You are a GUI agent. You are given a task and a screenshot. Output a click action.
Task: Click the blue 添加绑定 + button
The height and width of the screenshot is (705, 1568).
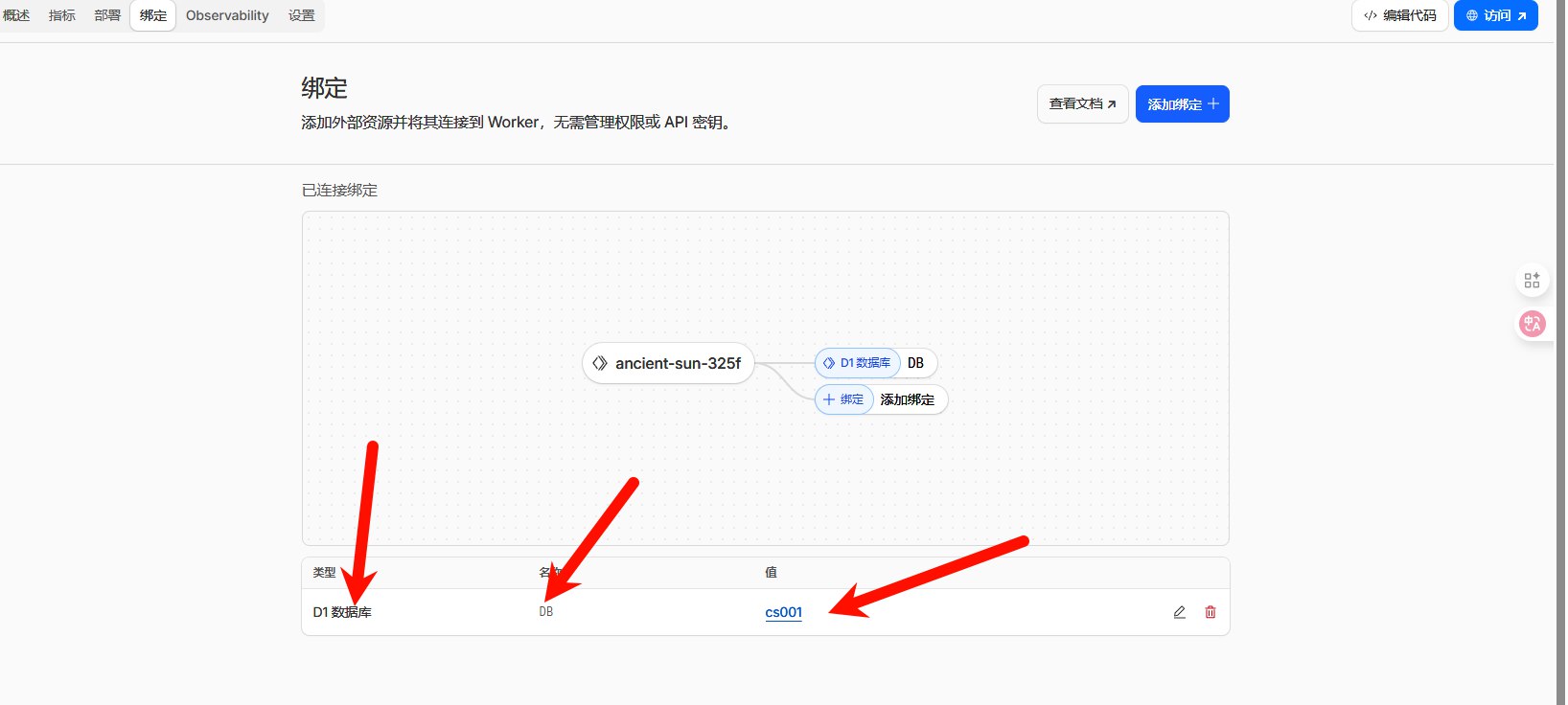click(x=1182, y=104)
